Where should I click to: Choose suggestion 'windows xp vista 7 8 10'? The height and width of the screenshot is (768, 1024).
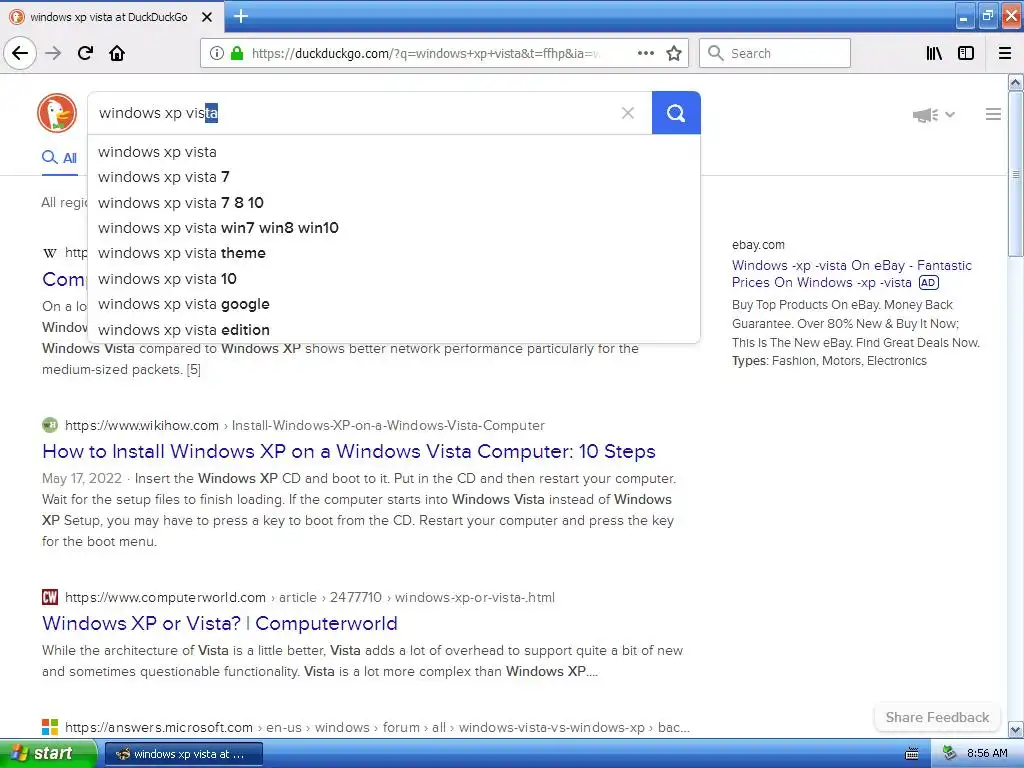(394, 202)
